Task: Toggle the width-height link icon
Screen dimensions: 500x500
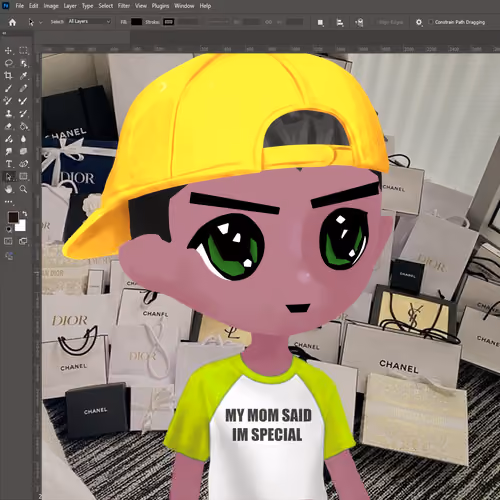Action: point(268,22)
